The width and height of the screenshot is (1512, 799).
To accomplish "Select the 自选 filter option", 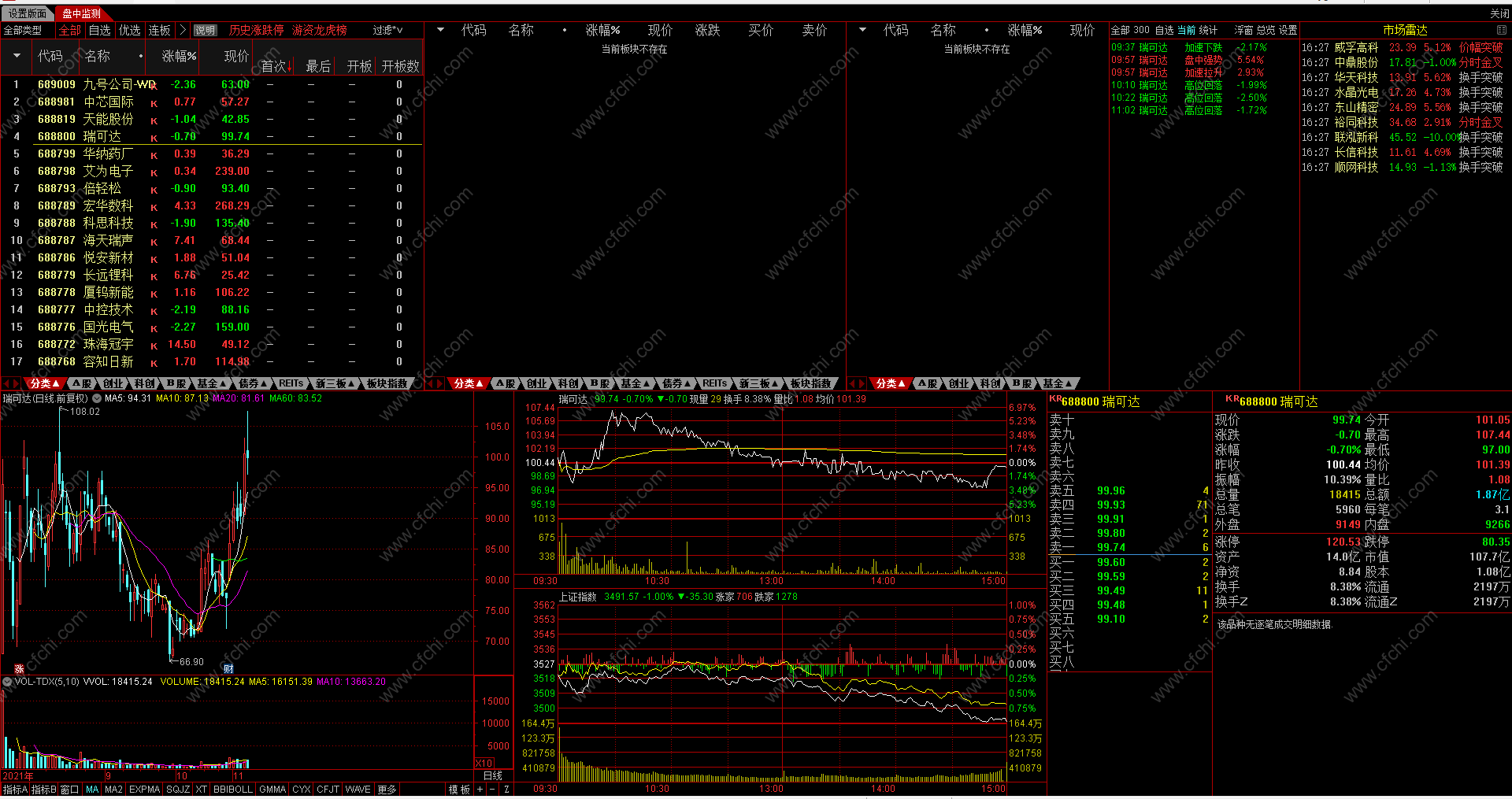I will pyautogui.click(x=99, y=30).
